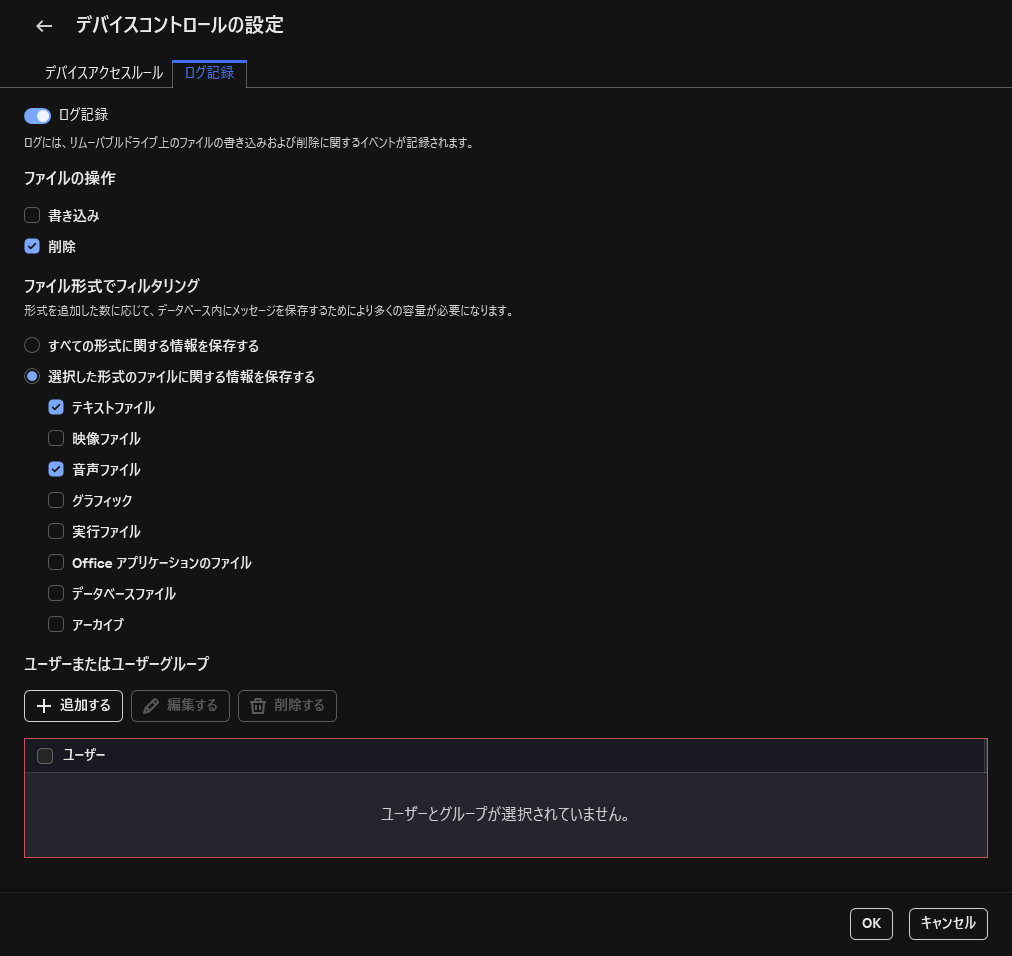Click the OK button
Screen dimensions: 1012x956
[870, 923]
